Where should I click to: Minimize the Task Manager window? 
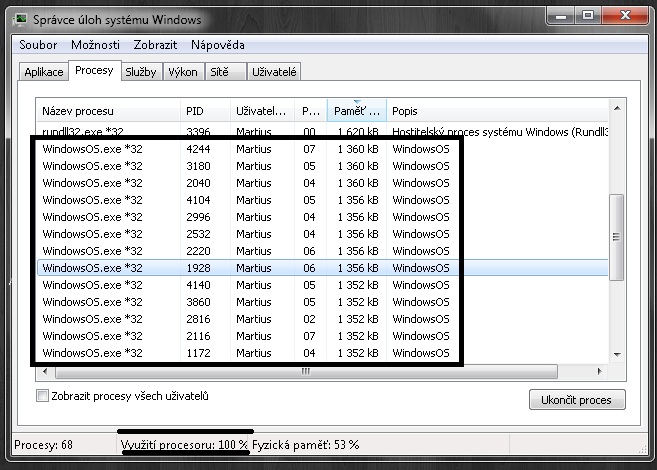(x=561, y=16)
